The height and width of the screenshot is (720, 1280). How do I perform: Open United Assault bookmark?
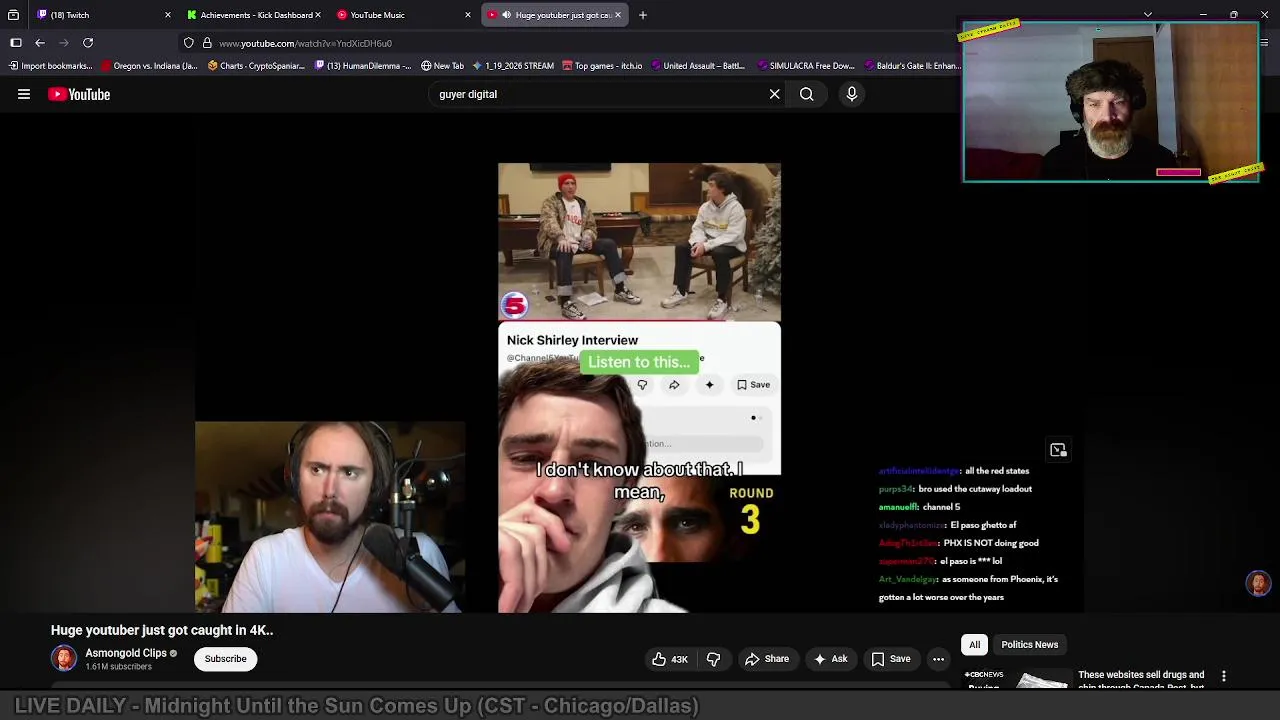(698, 66)
